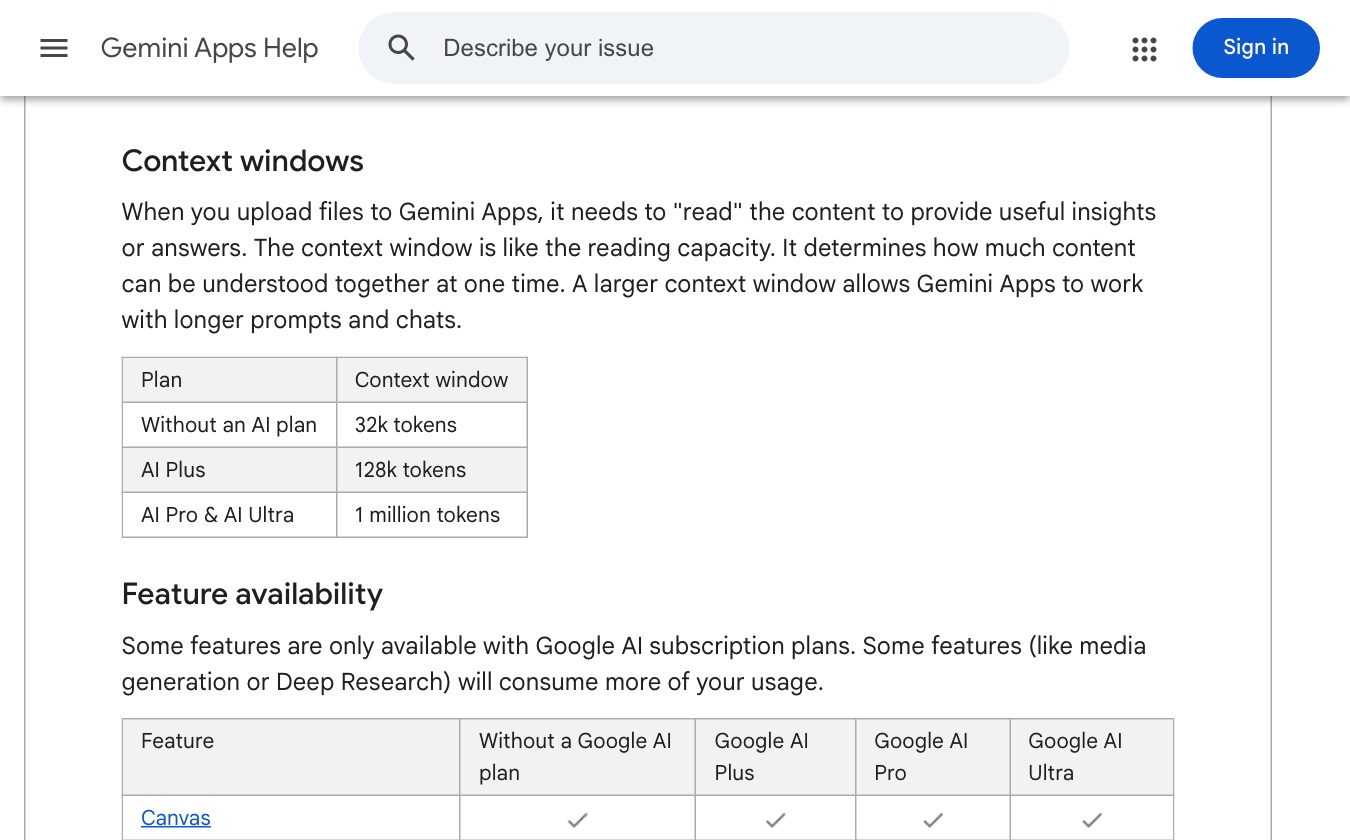Open the Canvas feature link
The height and width of the screenshot is (840, 1350).
tap(176, 818)
